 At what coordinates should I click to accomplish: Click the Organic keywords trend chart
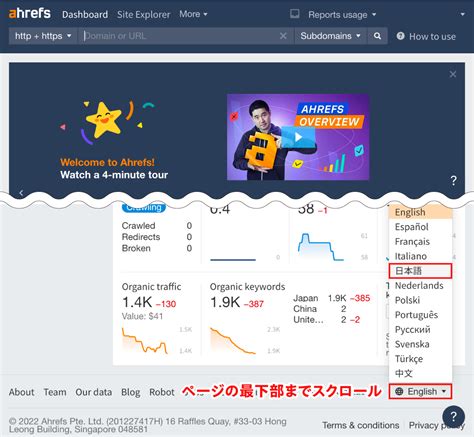(233, 340)
